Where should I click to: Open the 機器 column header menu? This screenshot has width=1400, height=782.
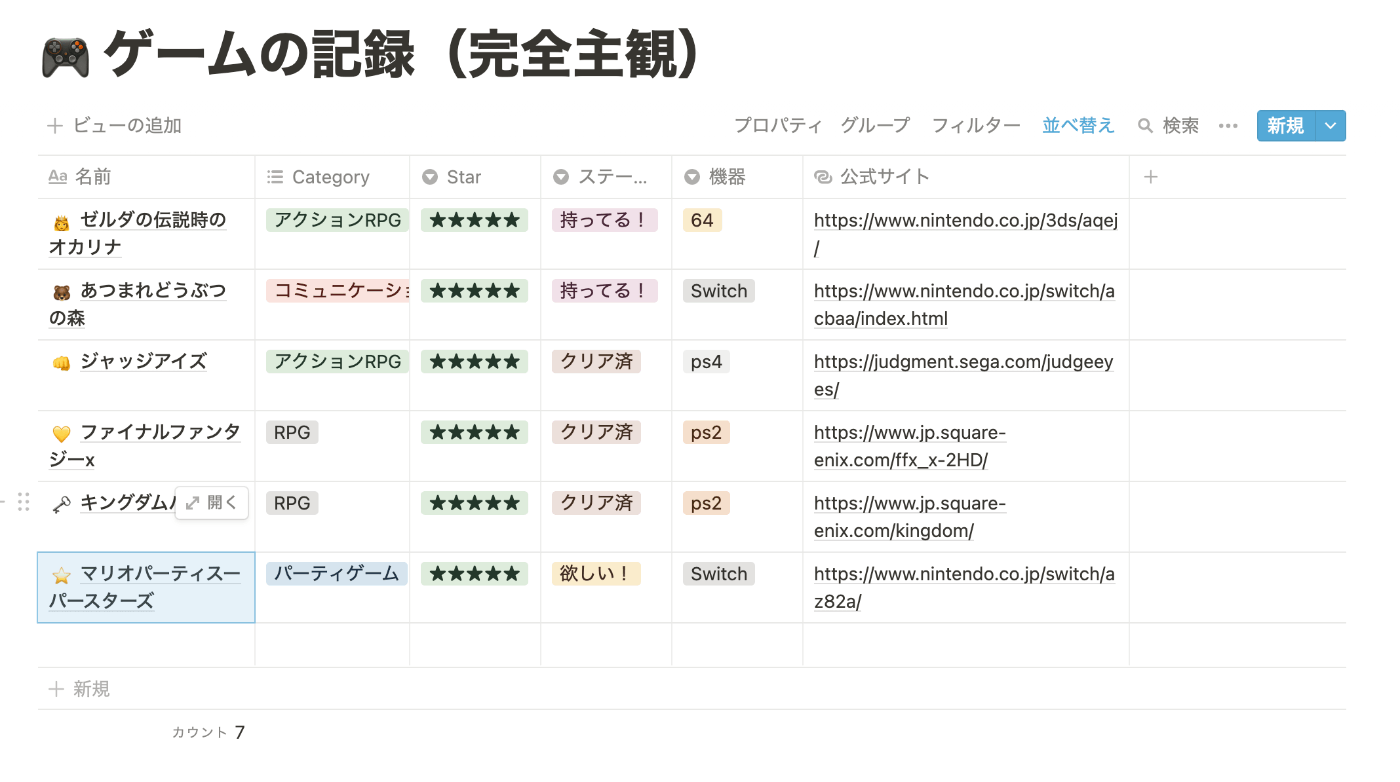[x=737, y=177]
